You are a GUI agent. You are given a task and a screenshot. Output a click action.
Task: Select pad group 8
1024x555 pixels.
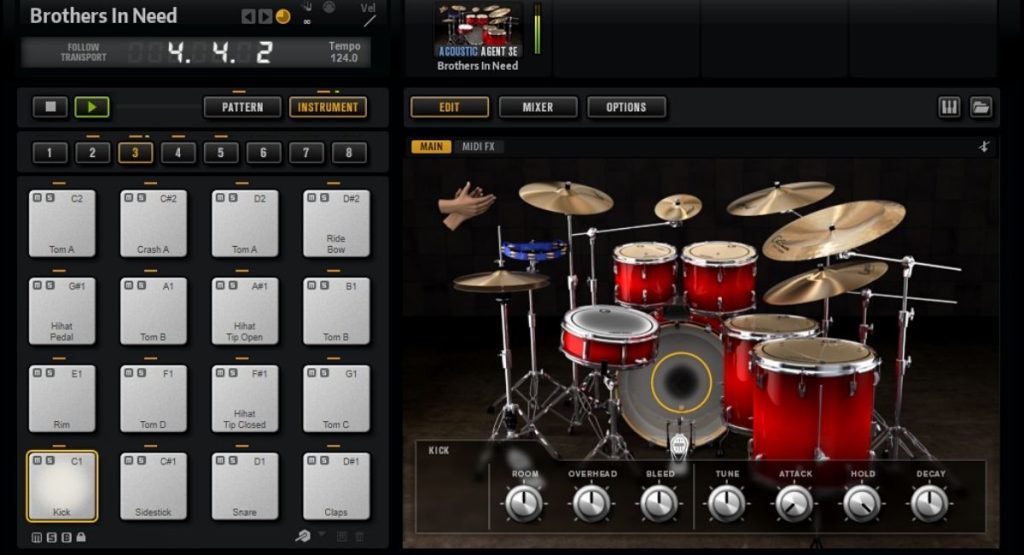[x=349, y=153]
